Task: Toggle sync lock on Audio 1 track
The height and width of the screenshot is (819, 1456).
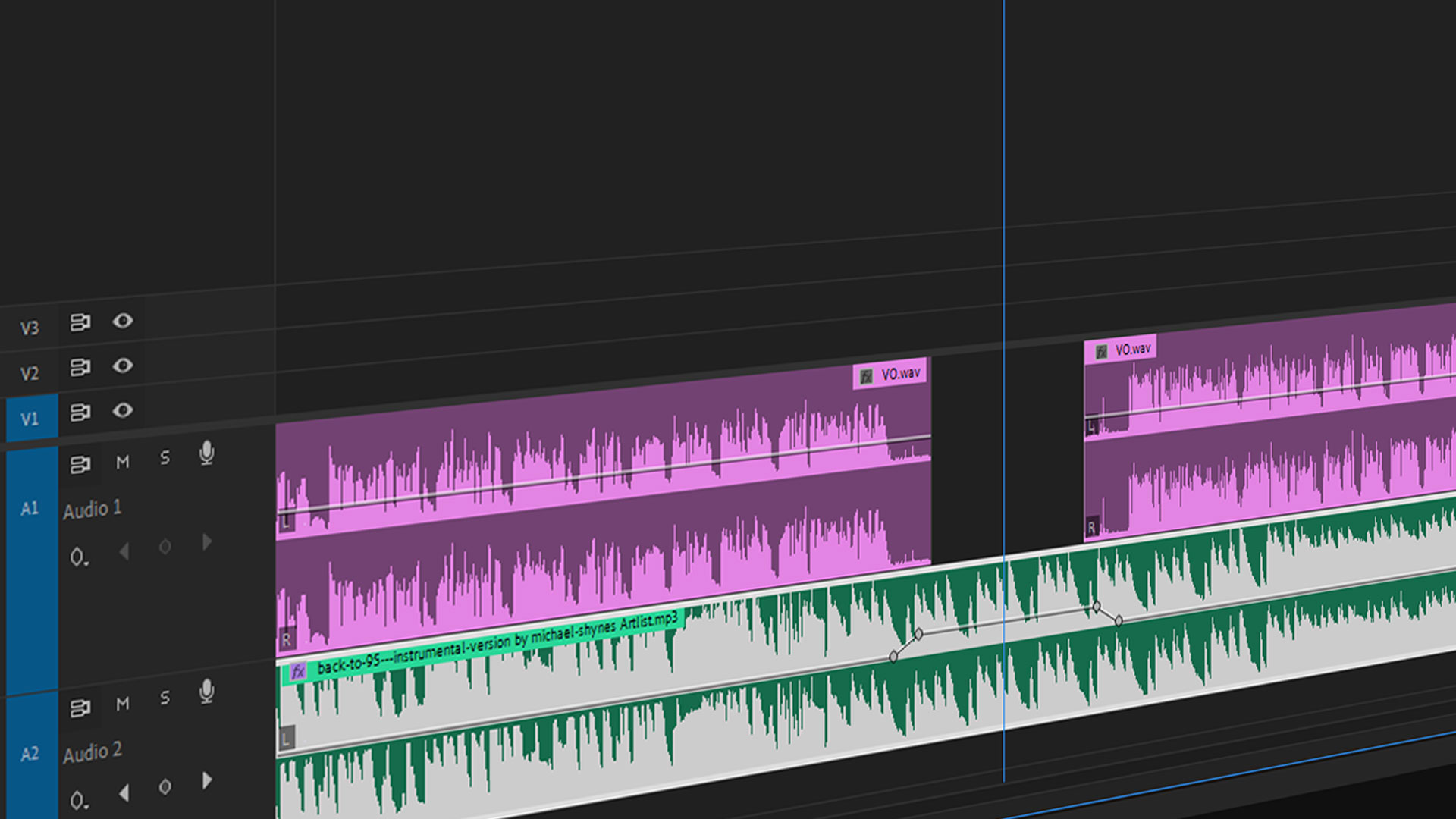Action: (x=80, y=464)
